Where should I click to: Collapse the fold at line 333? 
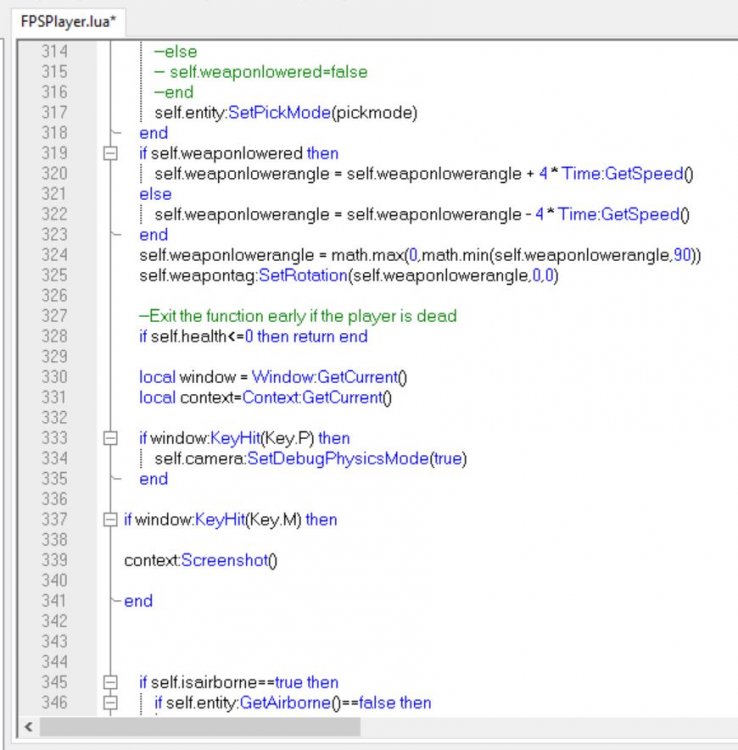click(110, 438)
